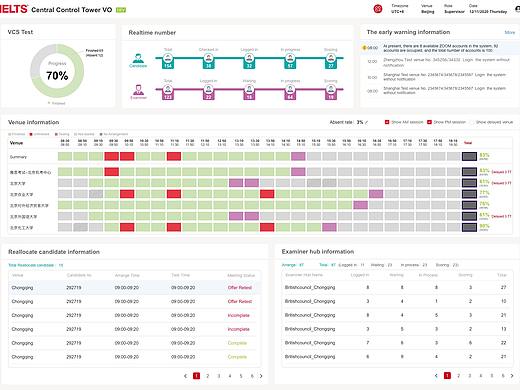Click the Examiner avatar icon

[138, 90]
